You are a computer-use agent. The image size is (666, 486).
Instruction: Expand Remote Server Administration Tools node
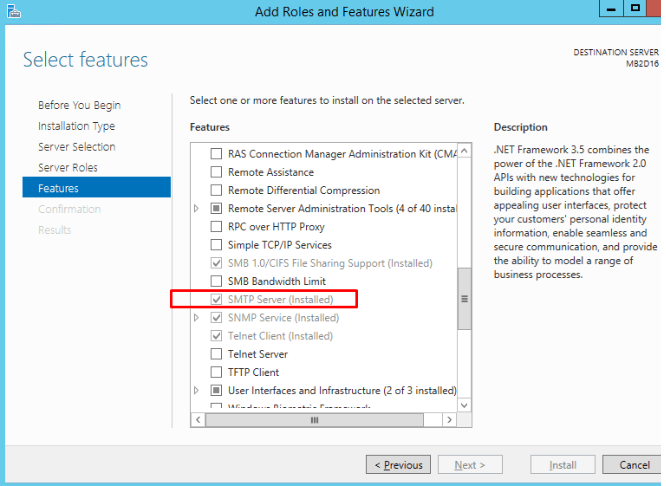[196, 208]
